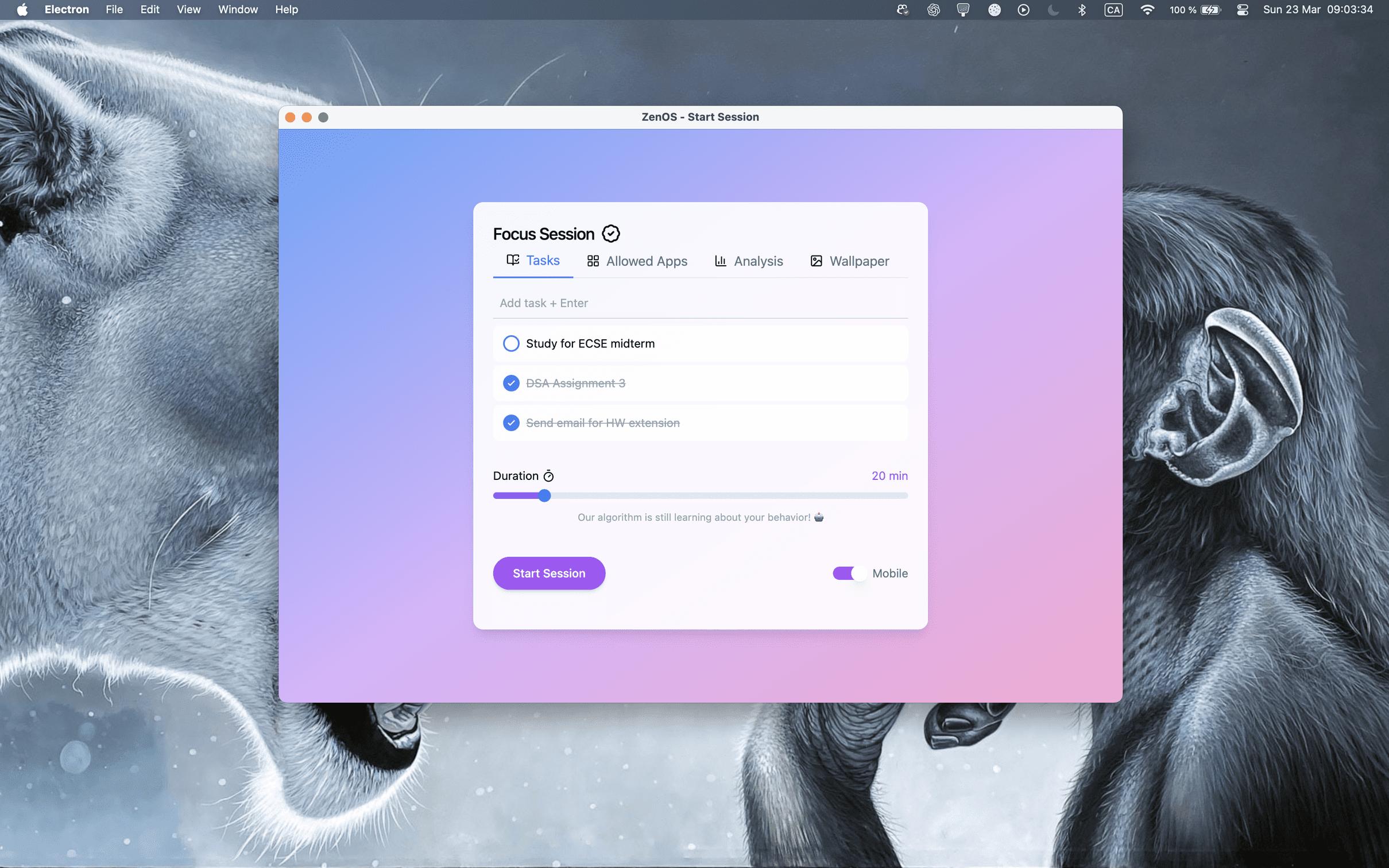Open the View menu
The image size is (1389, 868).
pyautogui.click(x=188, y=10)
